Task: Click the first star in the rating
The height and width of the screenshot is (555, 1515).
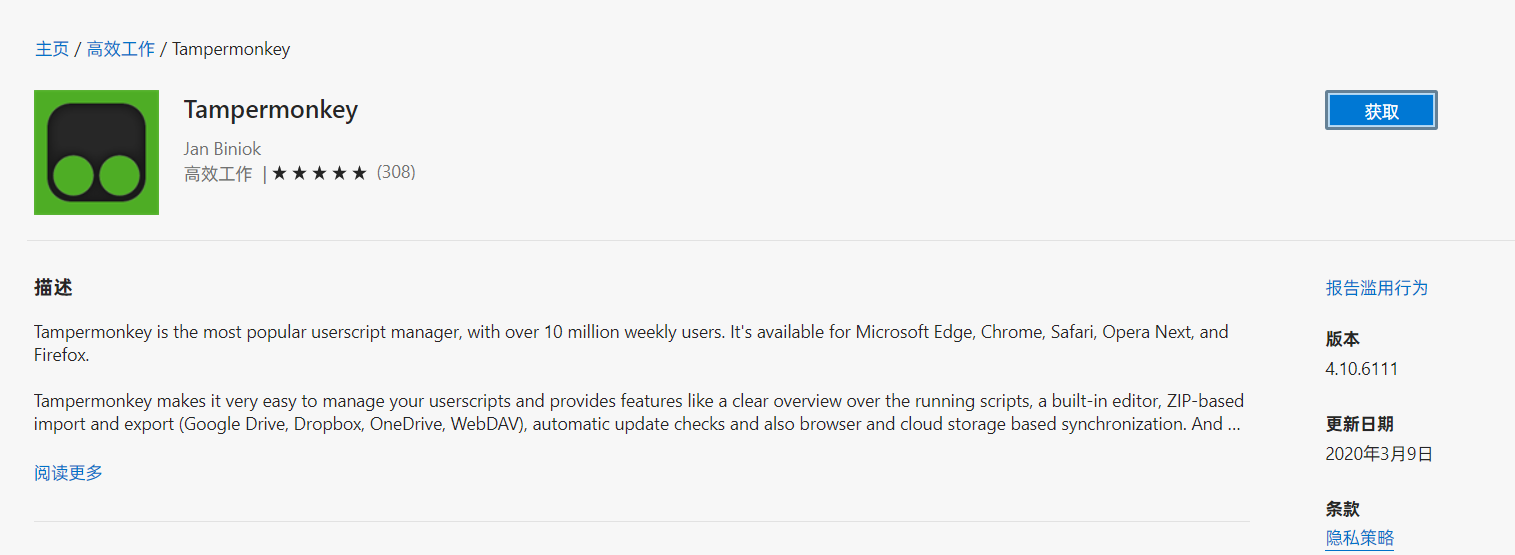Action: point(280,173)
